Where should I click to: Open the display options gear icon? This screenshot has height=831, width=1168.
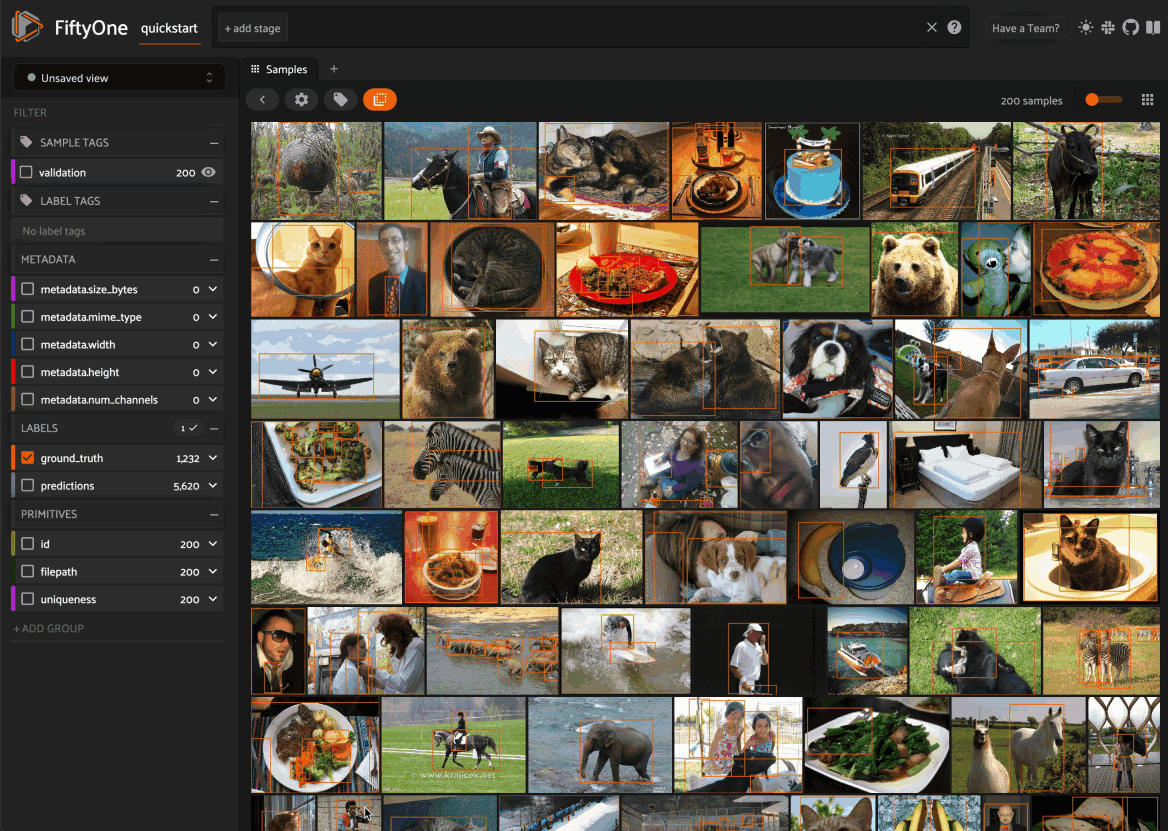coord(301,100)
